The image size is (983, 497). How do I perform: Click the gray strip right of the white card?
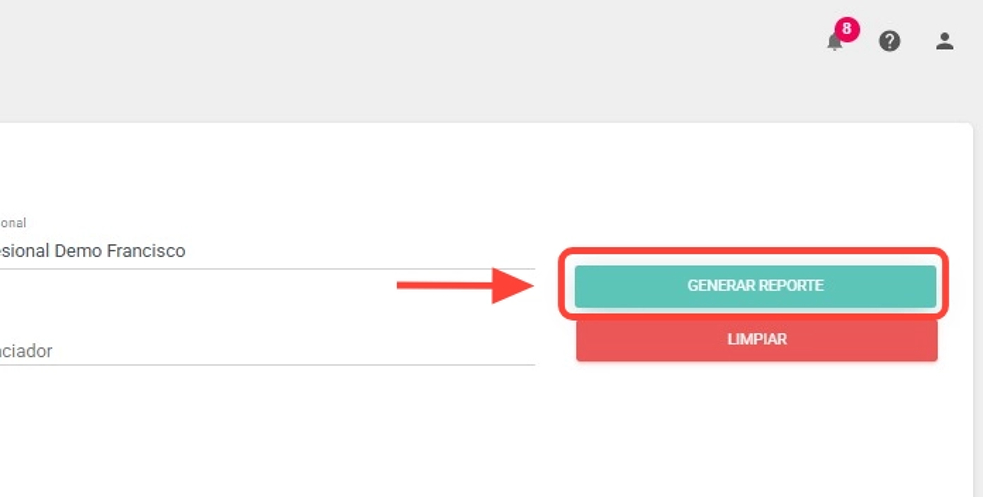pyautogui.click(x=978, y=300)
